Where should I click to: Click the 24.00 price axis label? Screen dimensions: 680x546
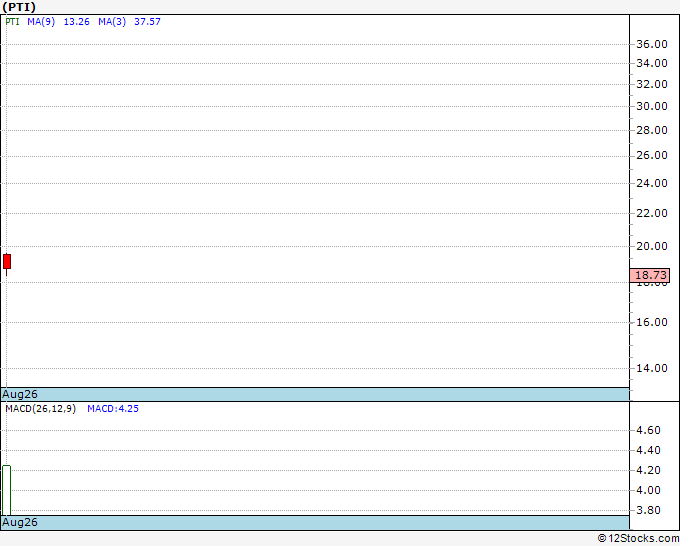click(x=652, y=183)
